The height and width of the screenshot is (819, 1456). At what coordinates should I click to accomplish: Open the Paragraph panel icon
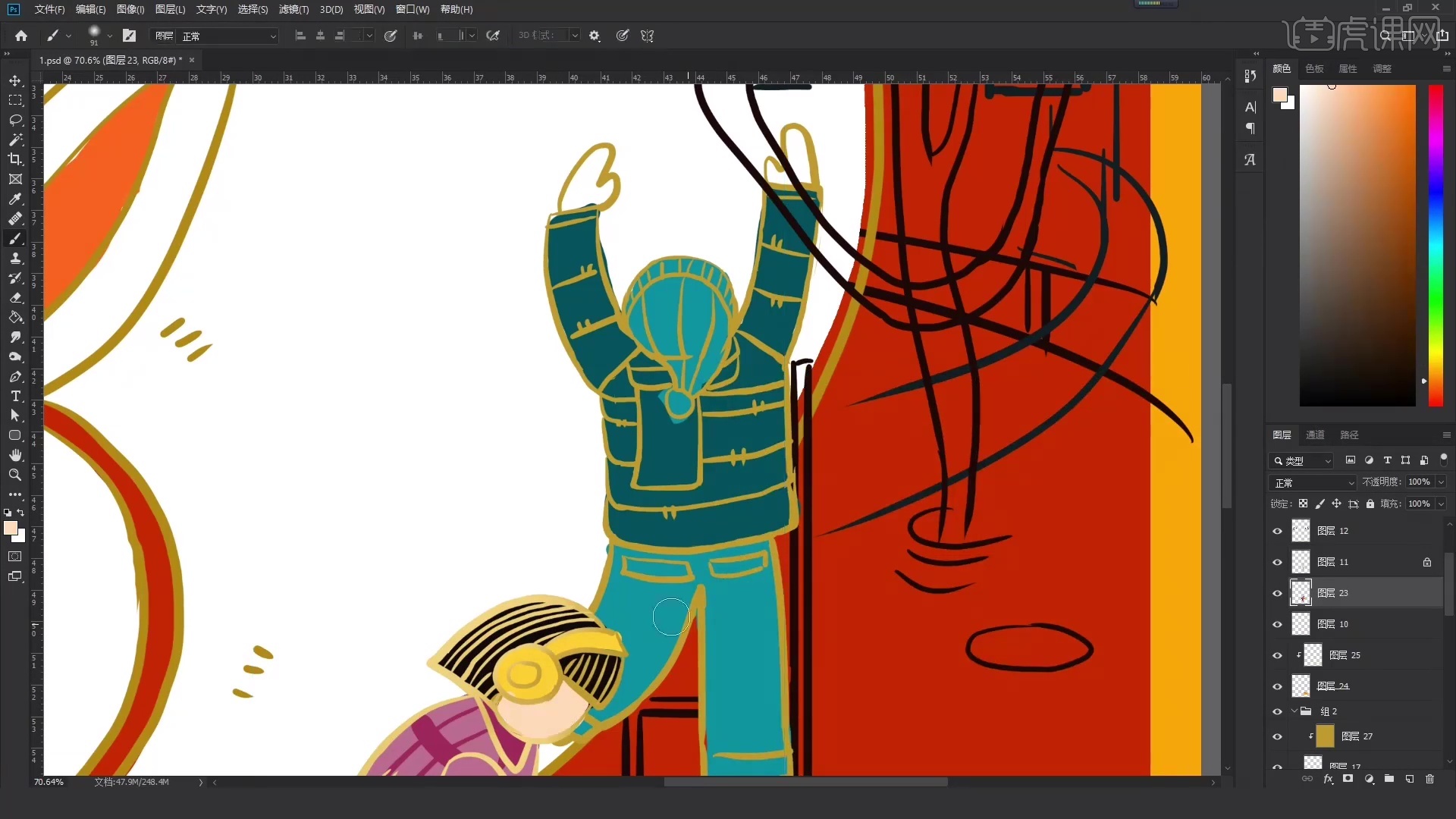click(x=1250, y=129)
